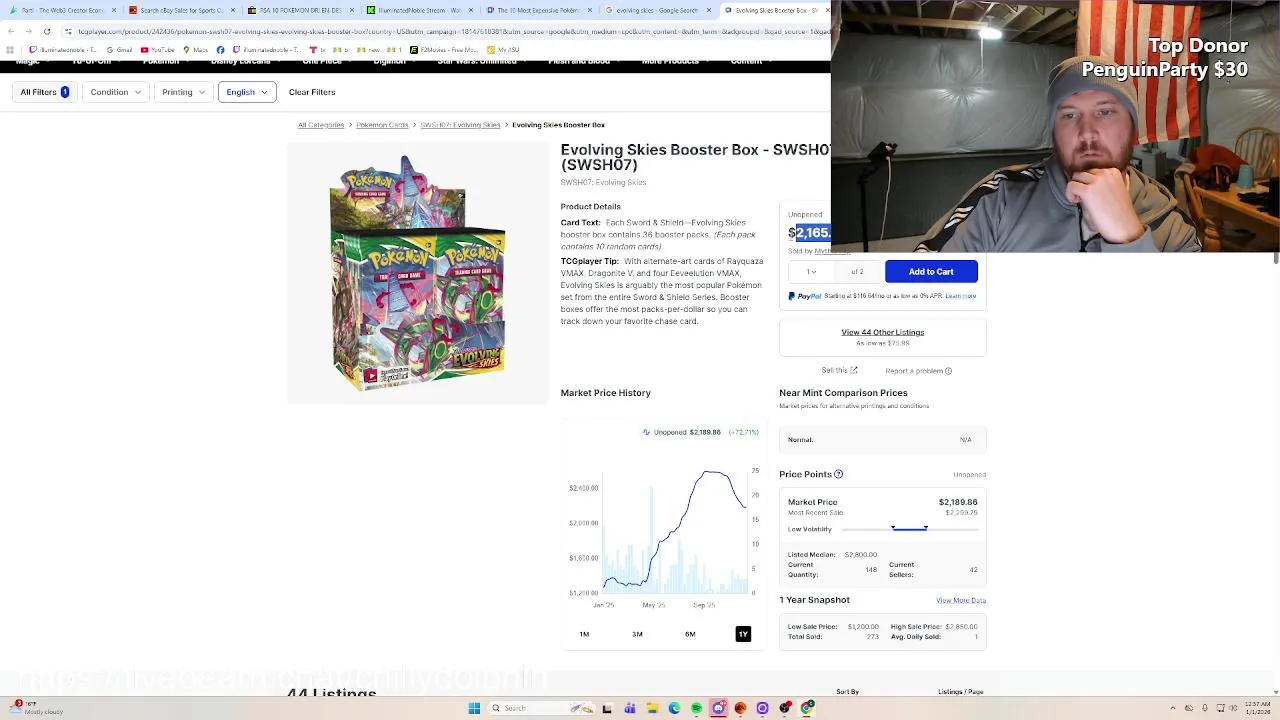Open the F2Movies bookmark
Image resolution: width=1280 pixels, height=720 pixels.
pyautogui.click(x=444, y=50)
